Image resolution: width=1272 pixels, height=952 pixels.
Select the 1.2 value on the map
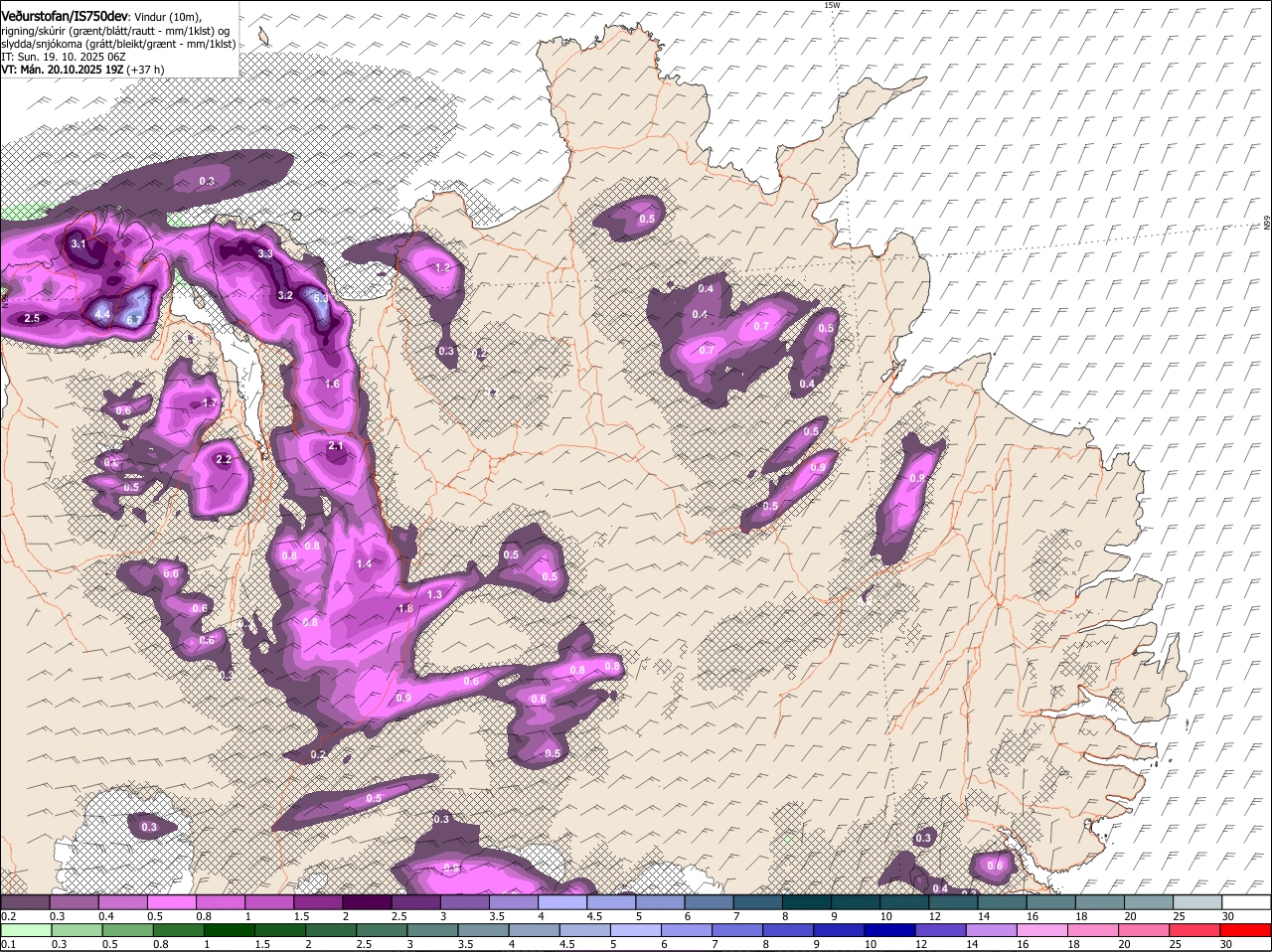point(443,268)
